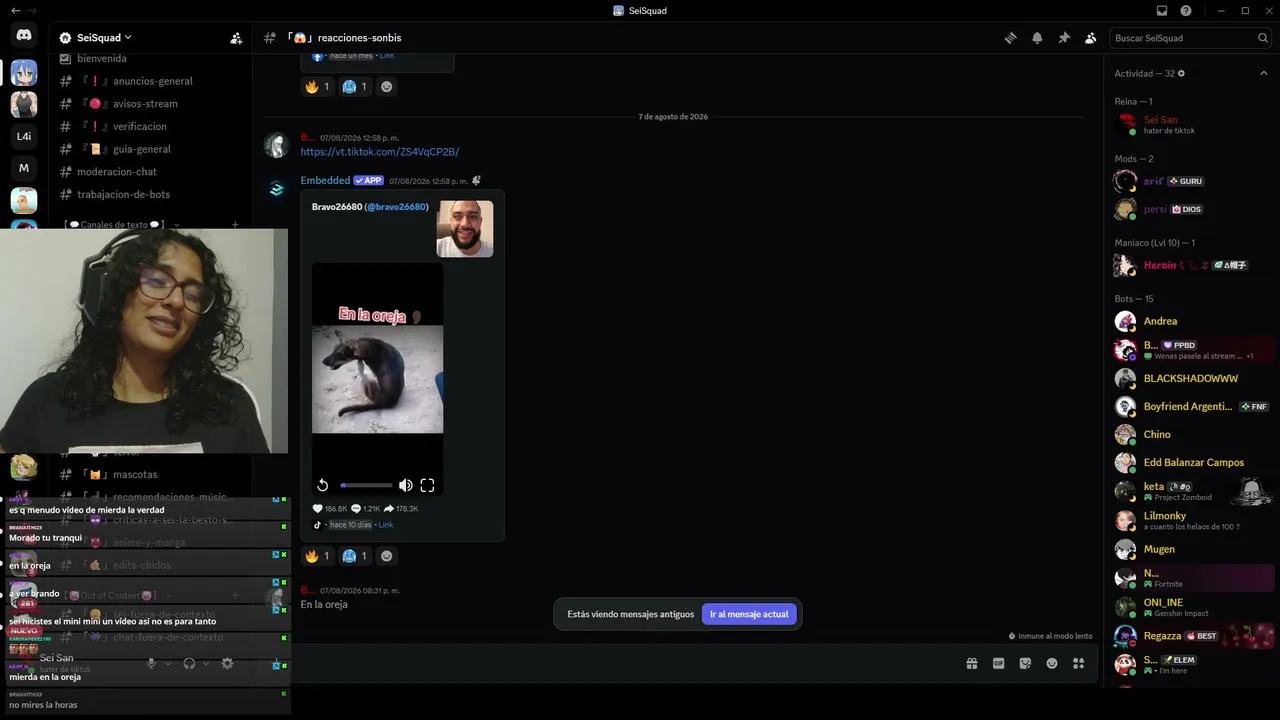Seek in the embedded video progress bar

366,485
